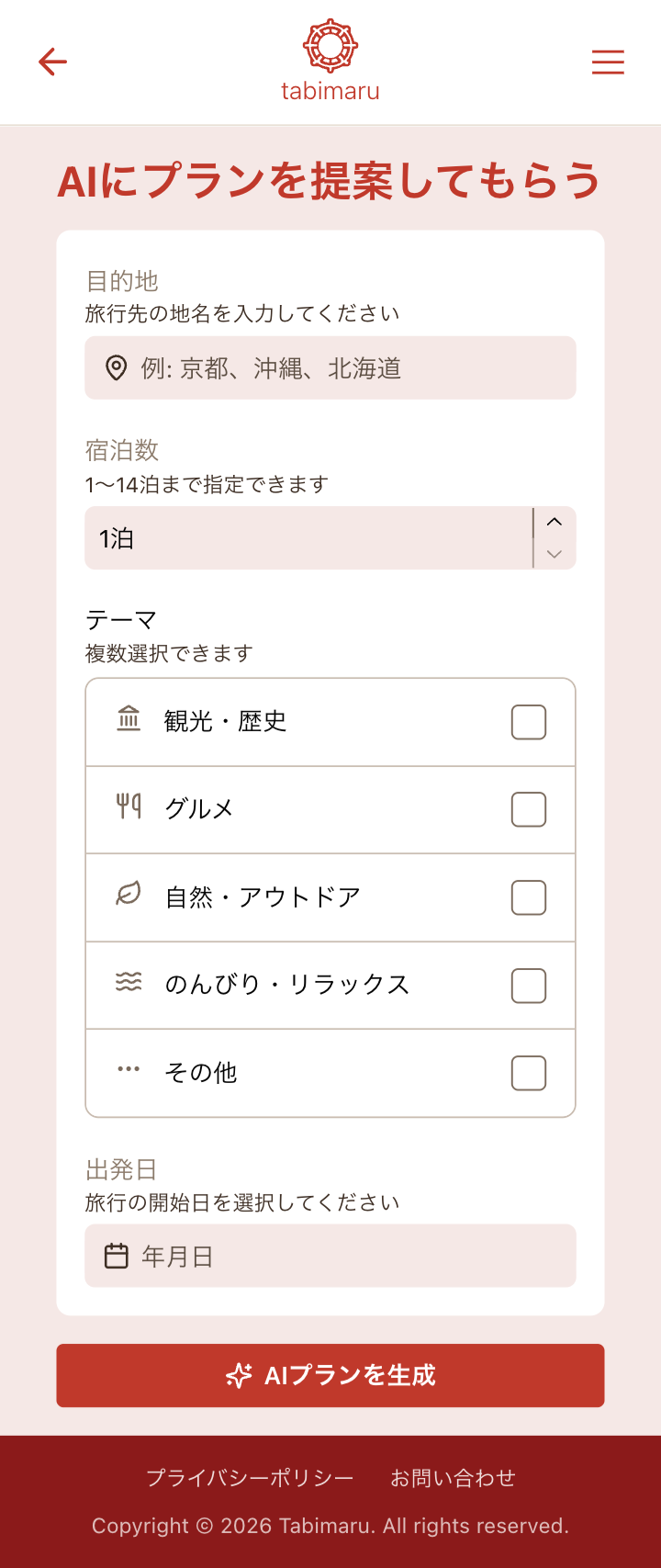The image size is (661, 1568).
Task: Click the waves icon for のんびり・リラックス
Action: (x=129, y=983)
